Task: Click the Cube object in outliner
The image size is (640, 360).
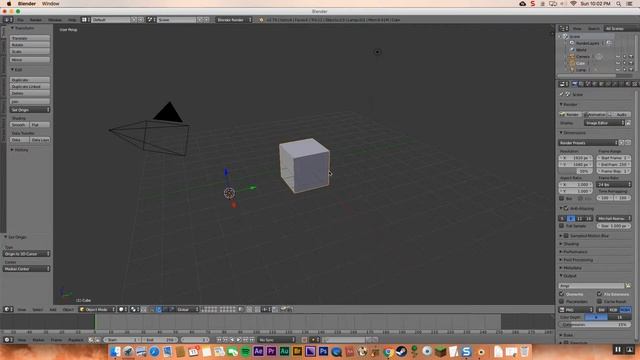Action: pyautogui.click(x=580, y=63)
